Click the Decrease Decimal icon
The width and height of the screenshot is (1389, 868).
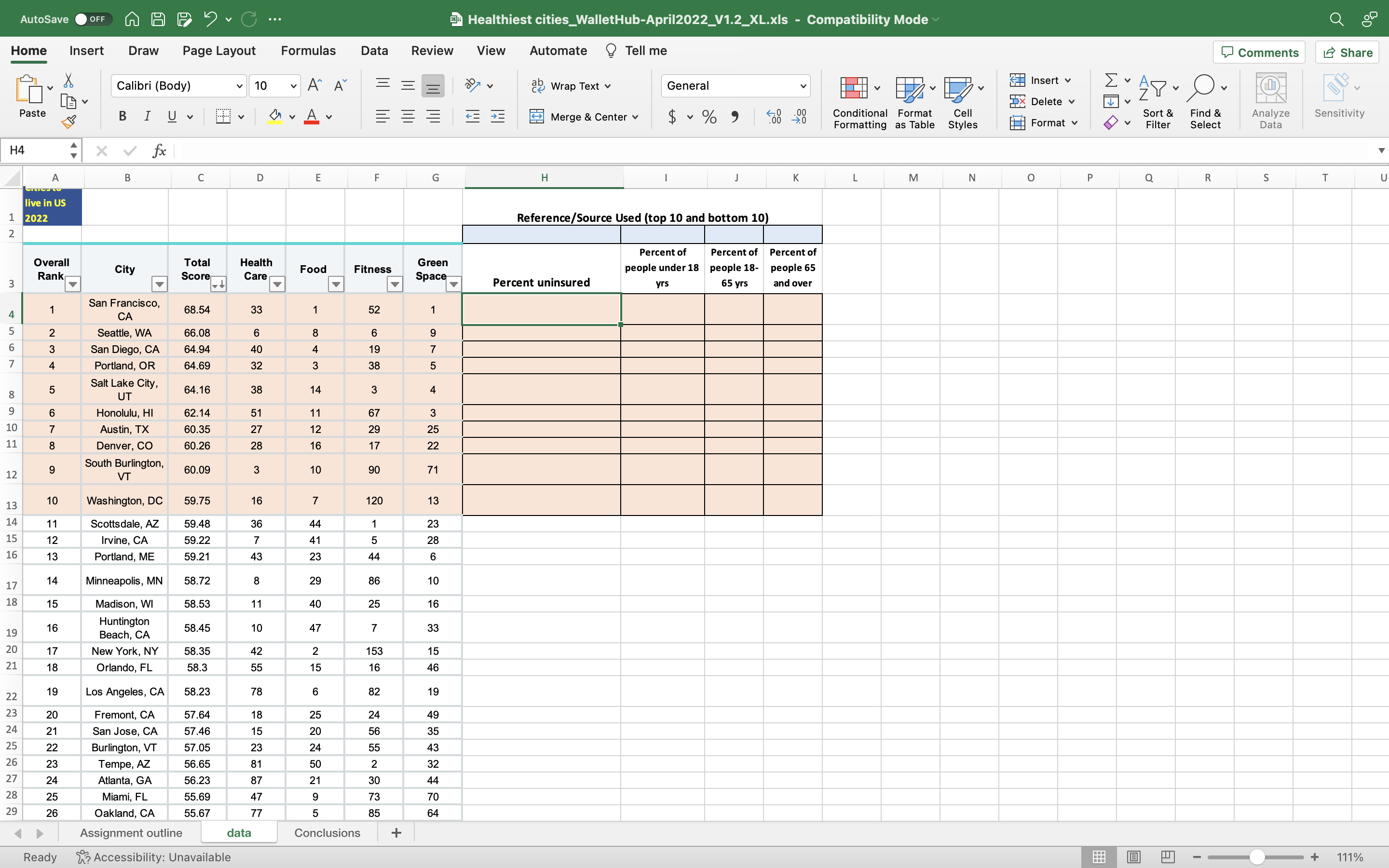799,117
